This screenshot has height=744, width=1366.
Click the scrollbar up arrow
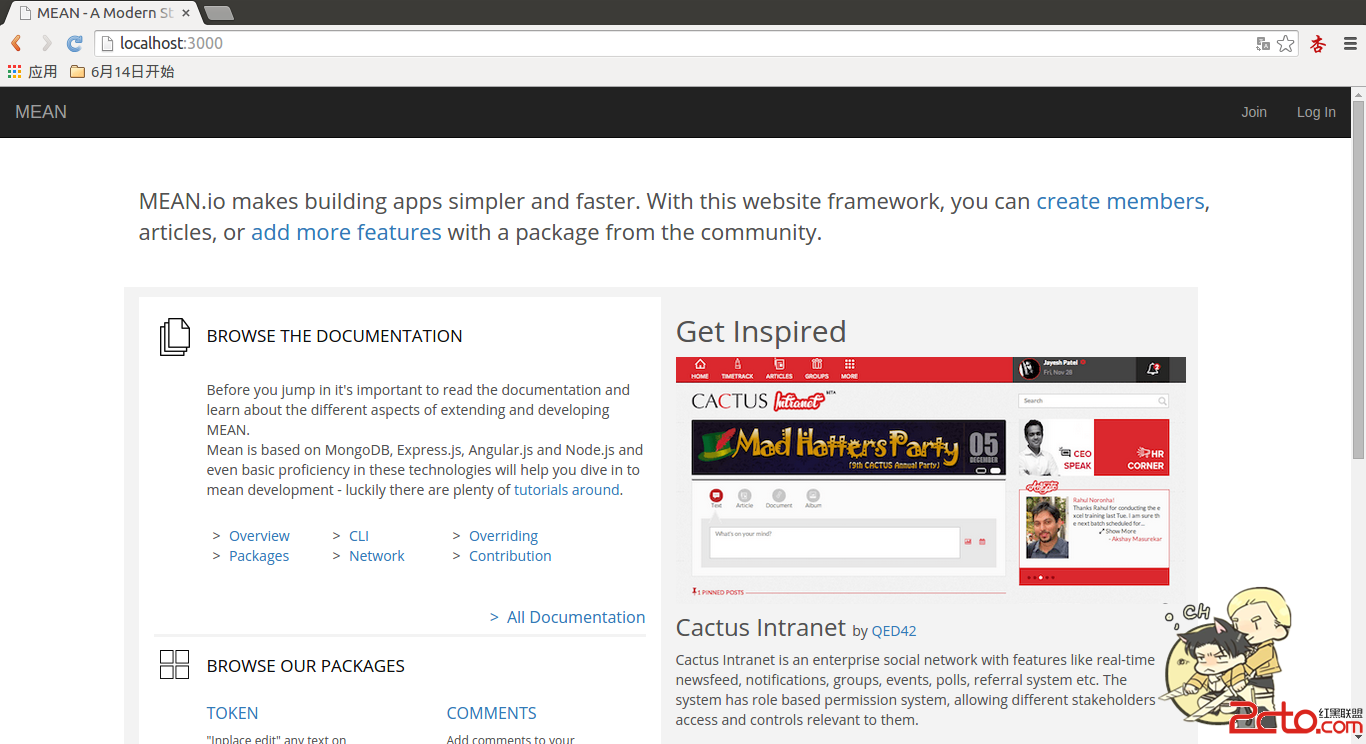click(x=1358, y=93)
